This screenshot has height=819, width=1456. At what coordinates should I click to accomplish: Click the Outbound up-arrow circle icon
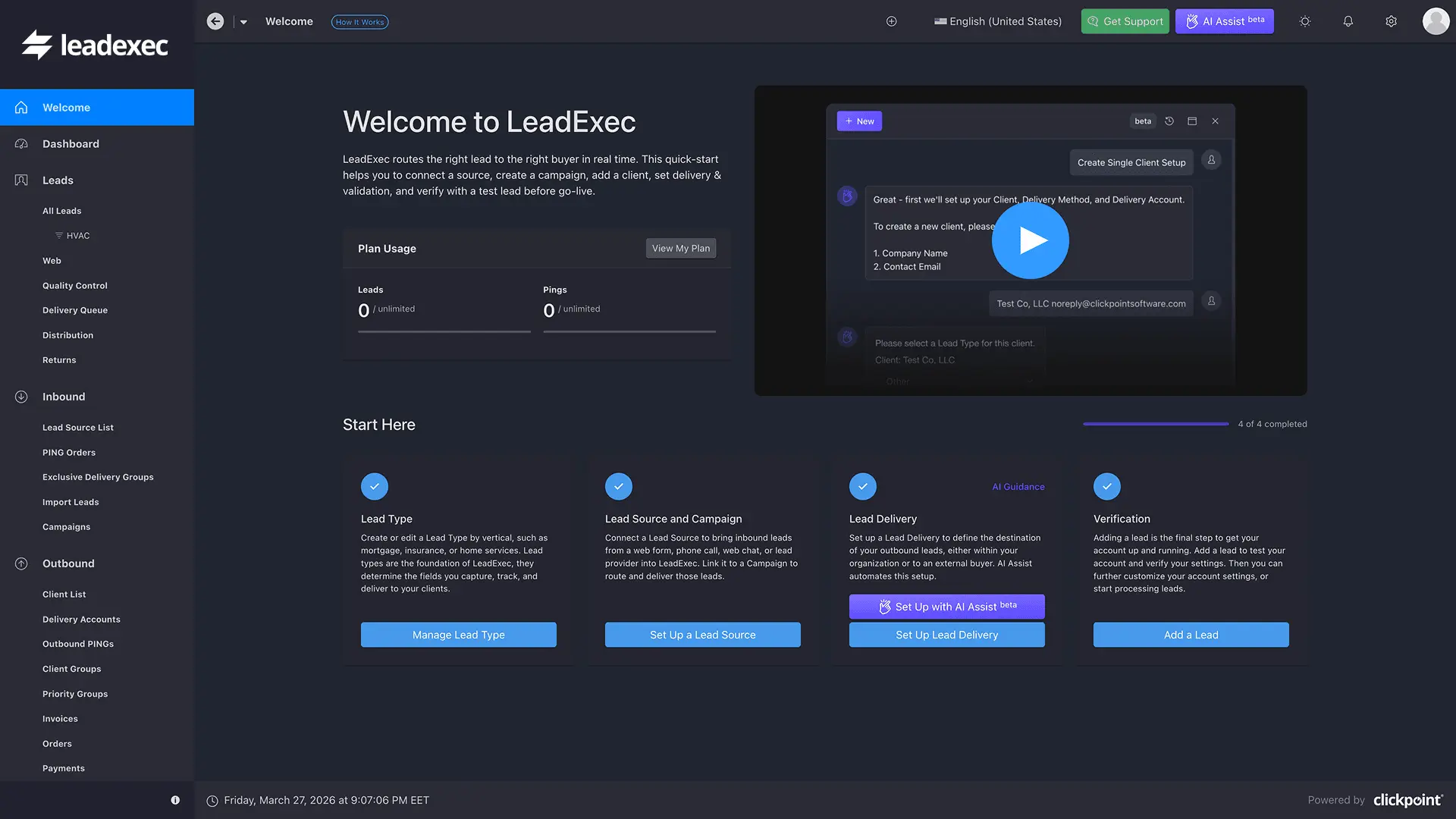tap(21, 563)
